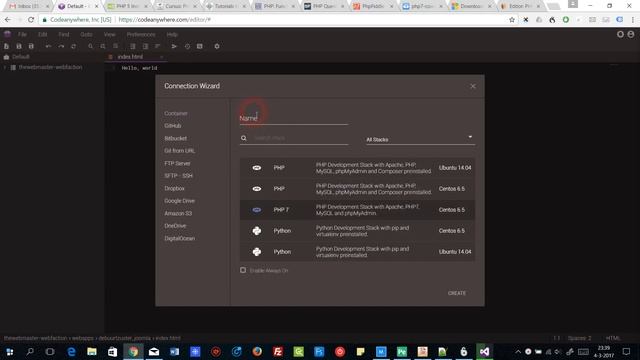
Task: Click the undo arrow in toolbar
Action: 48,47
